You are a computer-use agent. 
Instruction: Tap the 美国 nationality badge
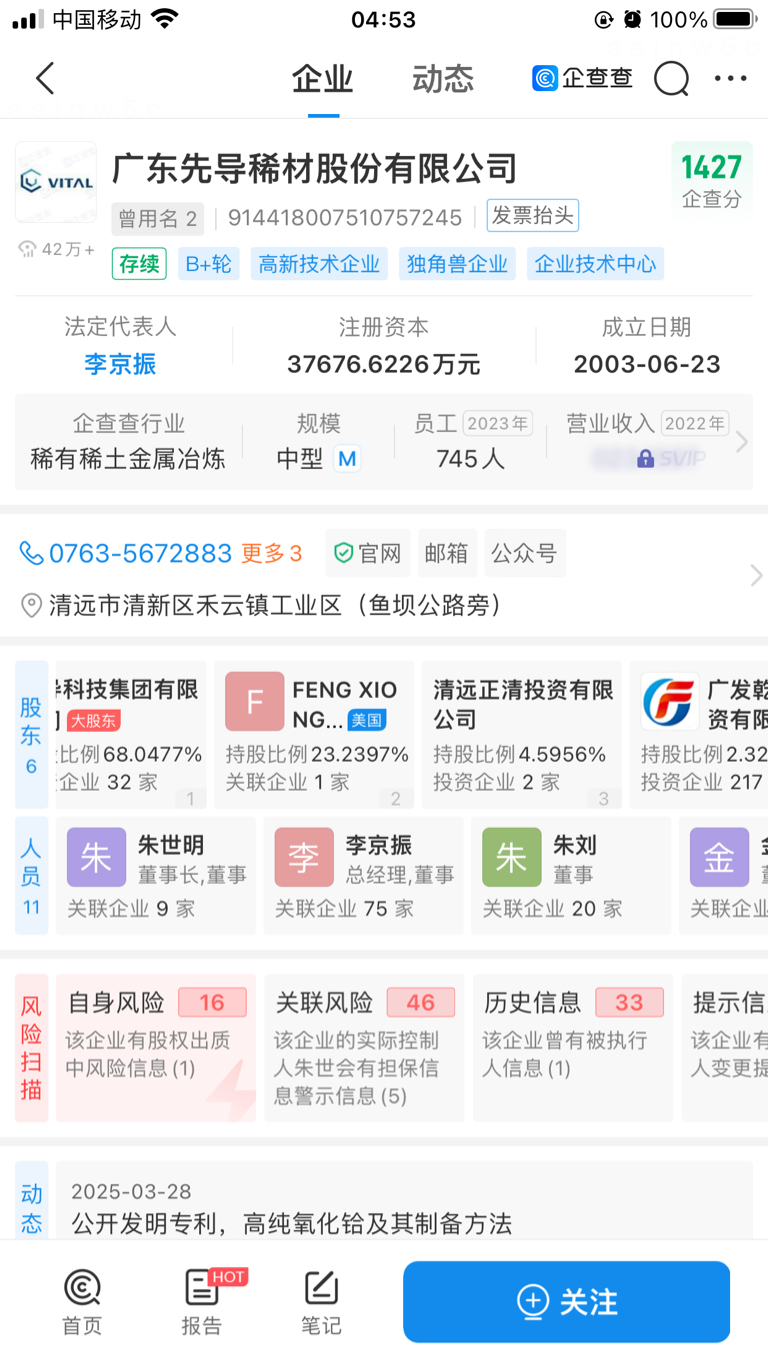coord(367,720)
